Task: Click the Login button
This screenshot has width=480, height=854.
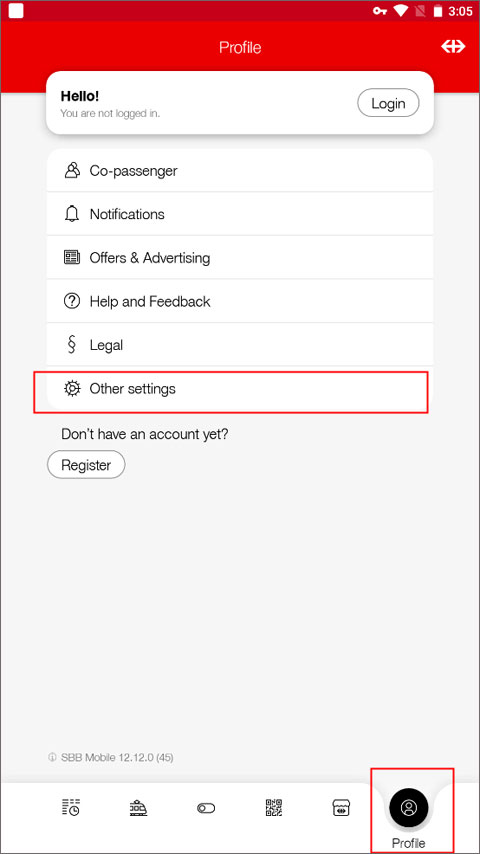Action: click(x=388, y=103)
